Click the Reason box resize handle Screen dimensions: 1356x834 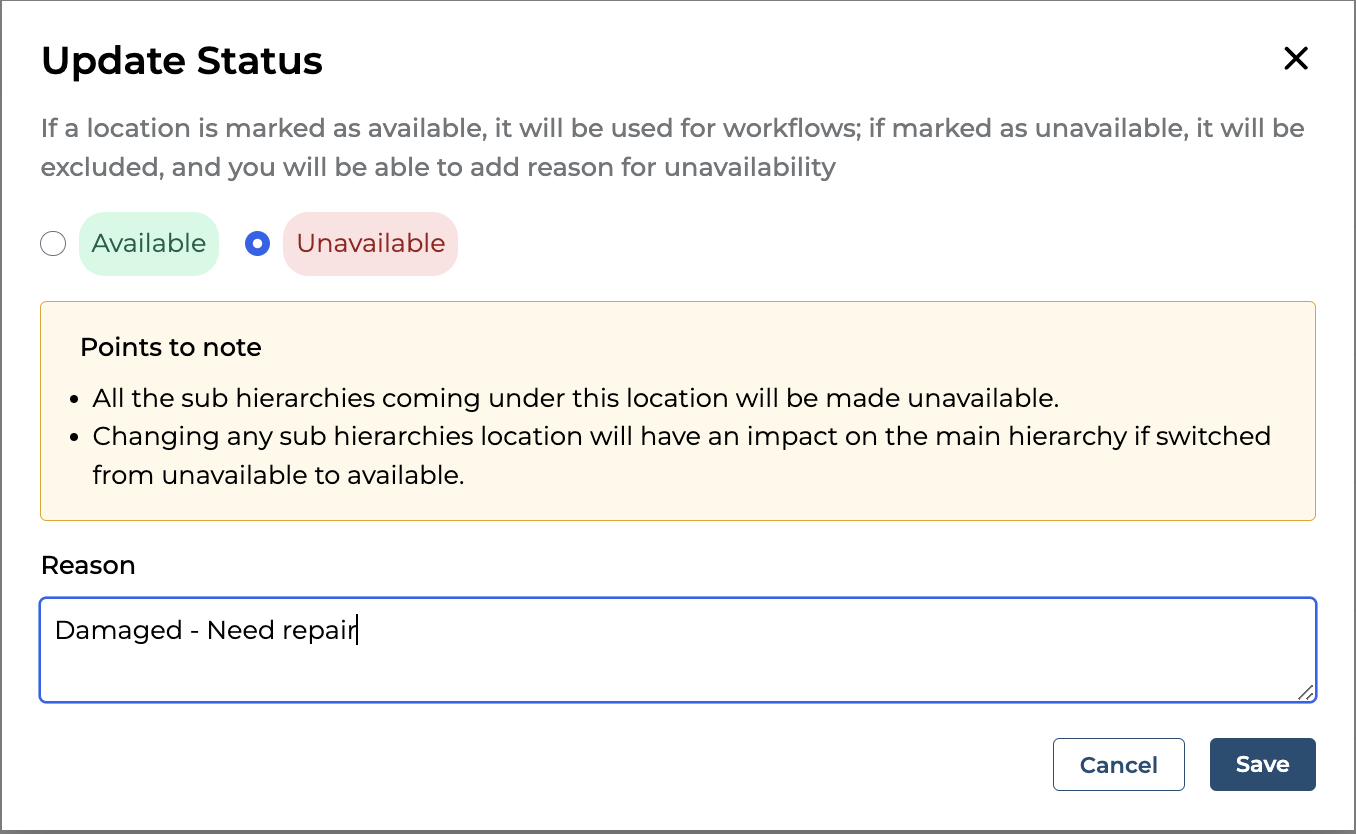tap(1305, 692)
